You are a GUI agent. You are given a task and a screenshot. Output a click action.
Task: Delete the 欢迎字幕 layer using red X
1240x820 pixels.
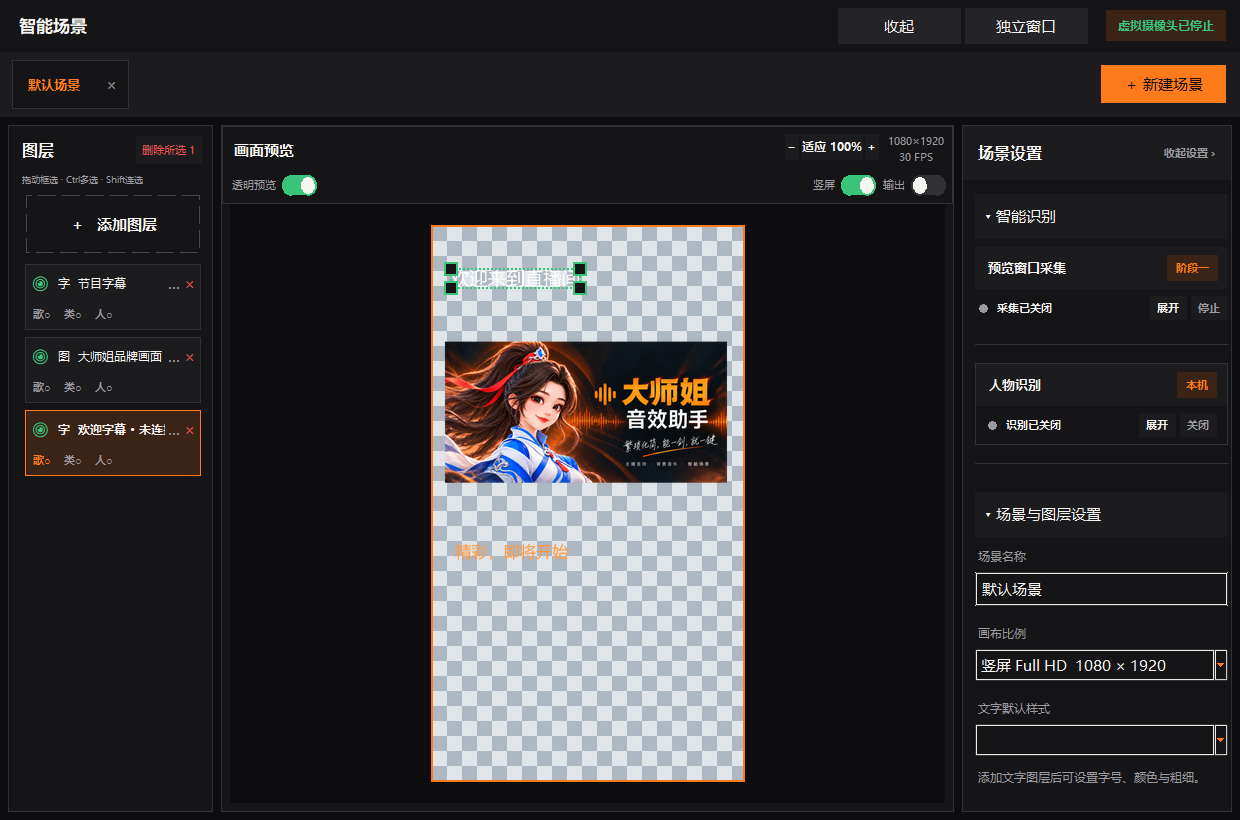tap(190, 431)
